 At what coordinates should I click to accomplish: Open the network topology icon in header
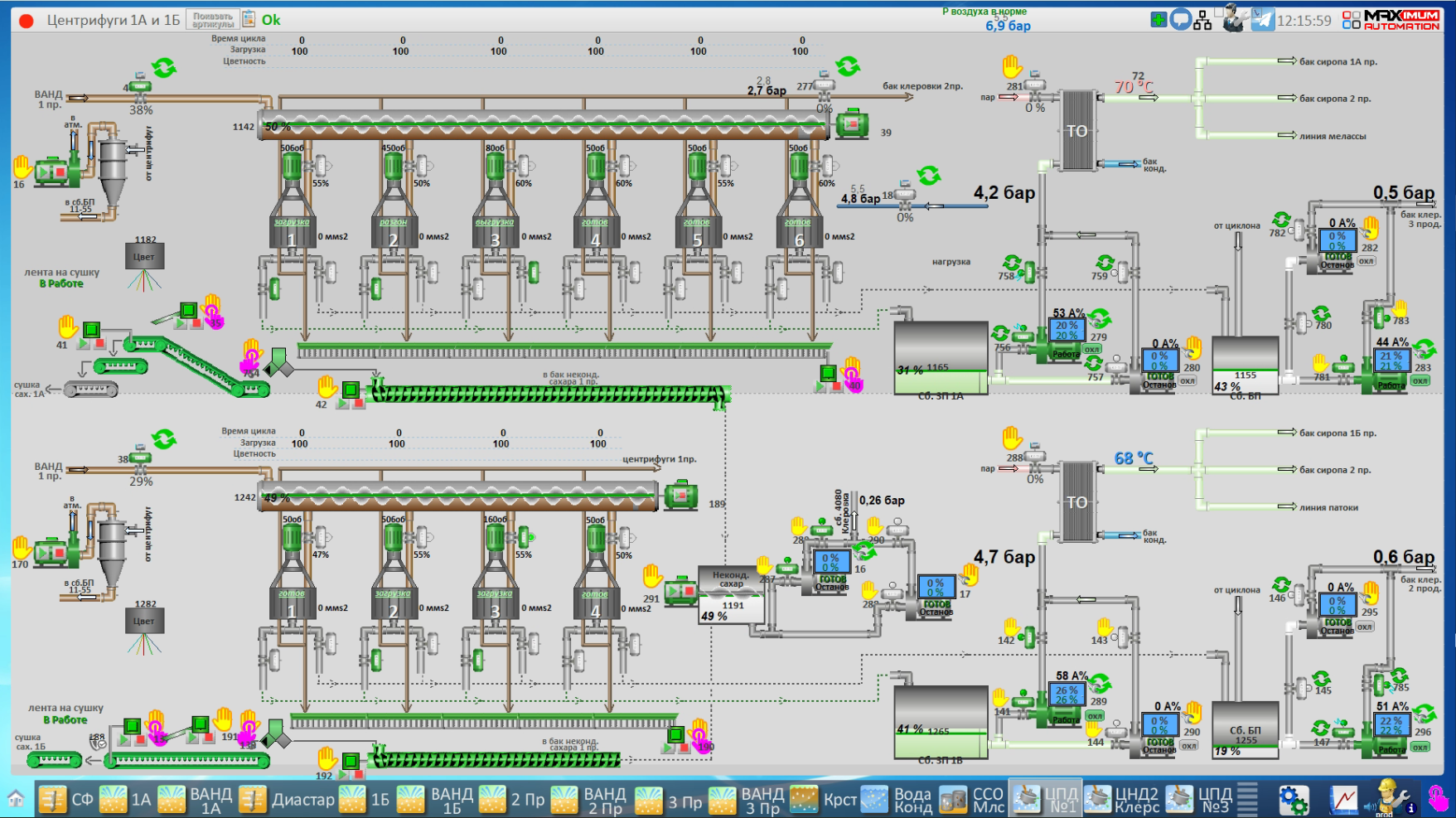[1203, 21]
